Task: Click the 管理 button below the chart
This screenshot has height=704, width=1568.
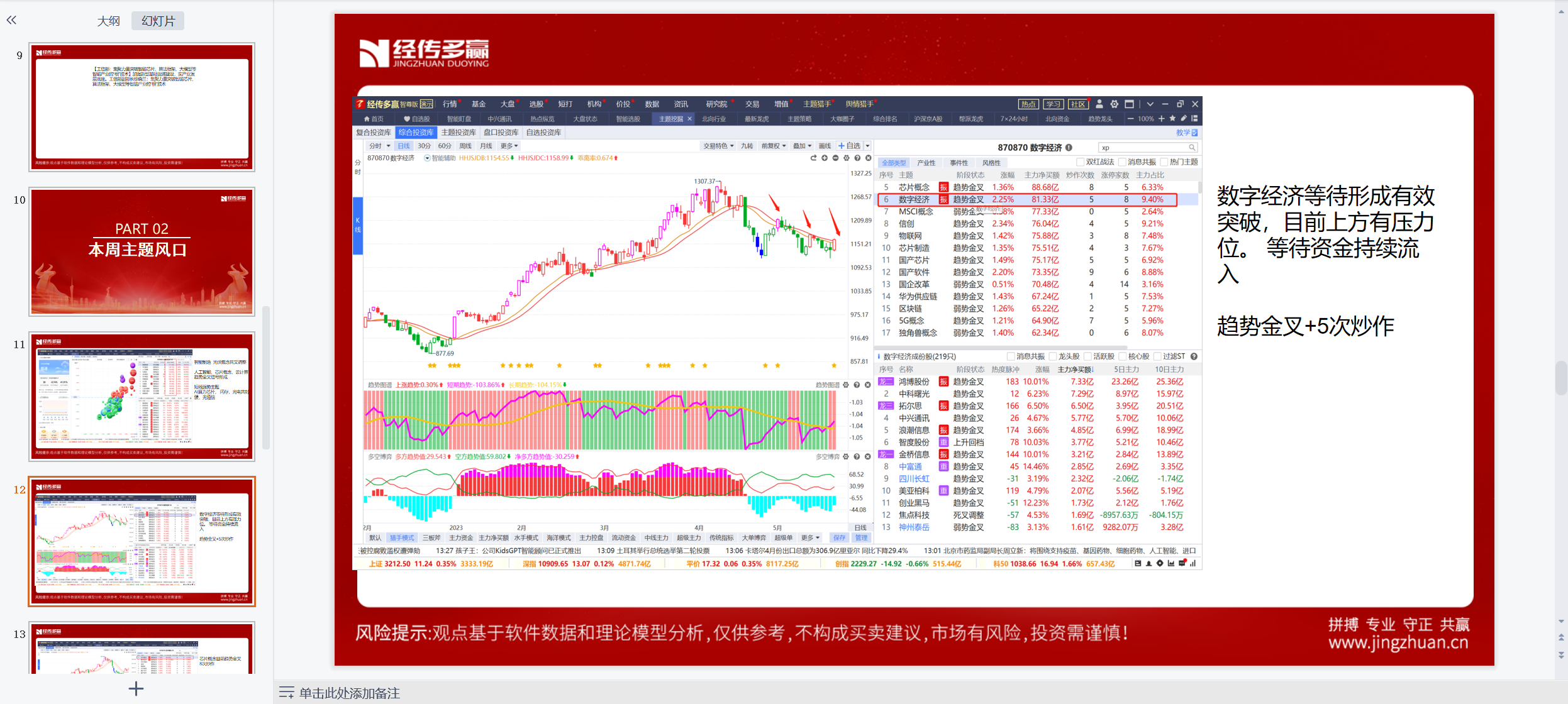Action: coord(861,538)
